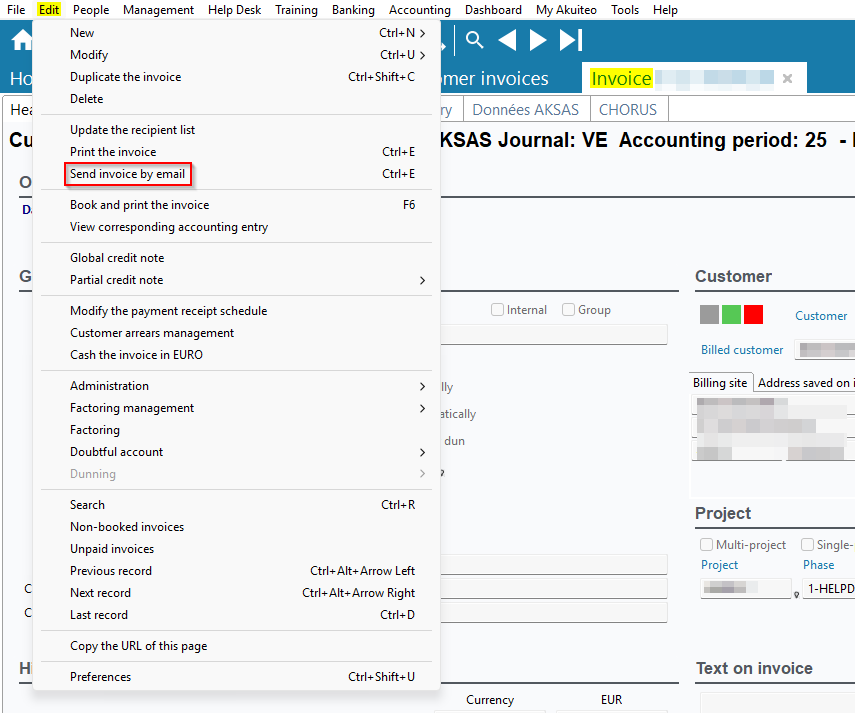
Task: Click the small lookup icon beside Project field
Action: (796, 594)
